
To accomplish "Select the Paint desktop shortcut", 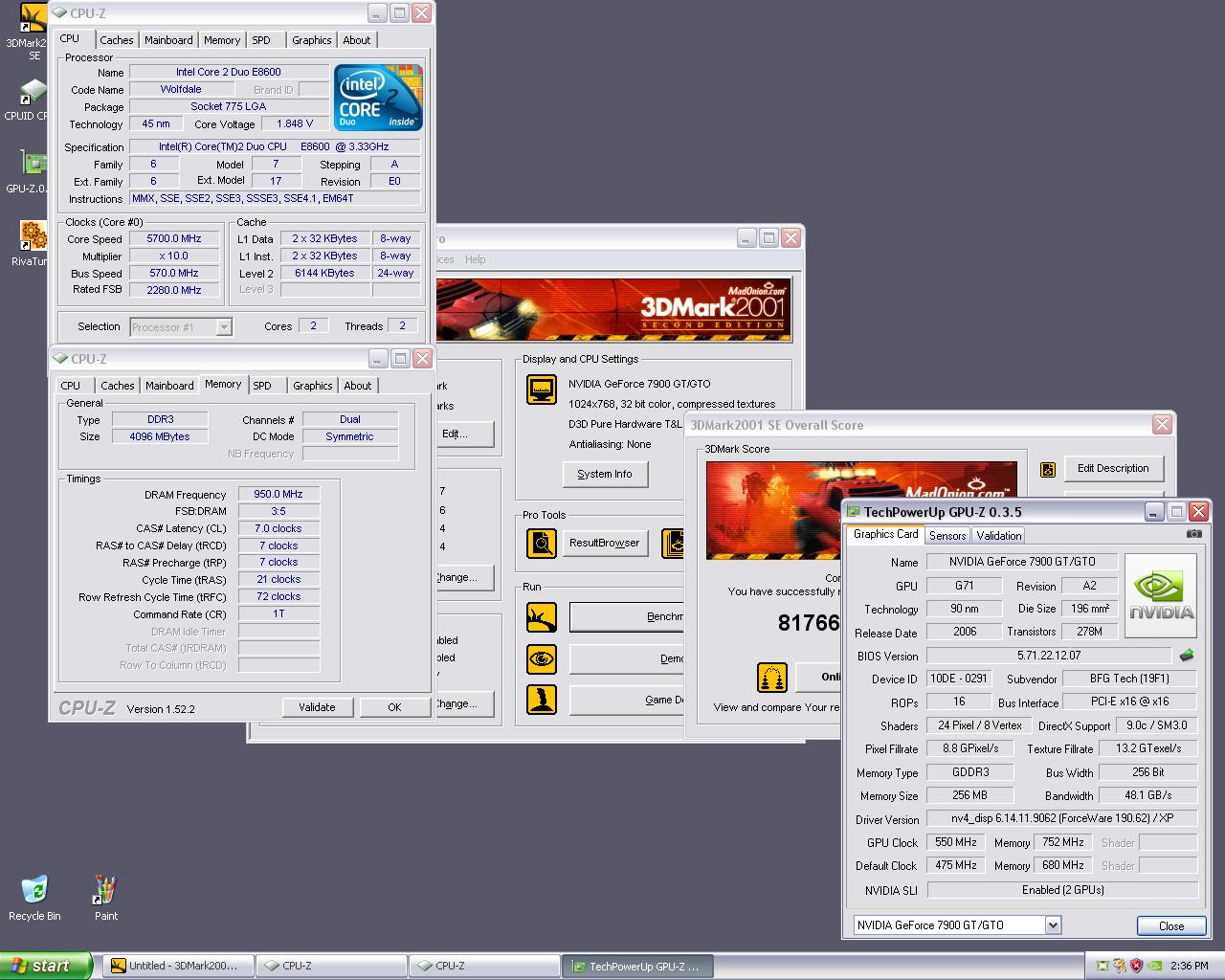I will tap(105, 898).
